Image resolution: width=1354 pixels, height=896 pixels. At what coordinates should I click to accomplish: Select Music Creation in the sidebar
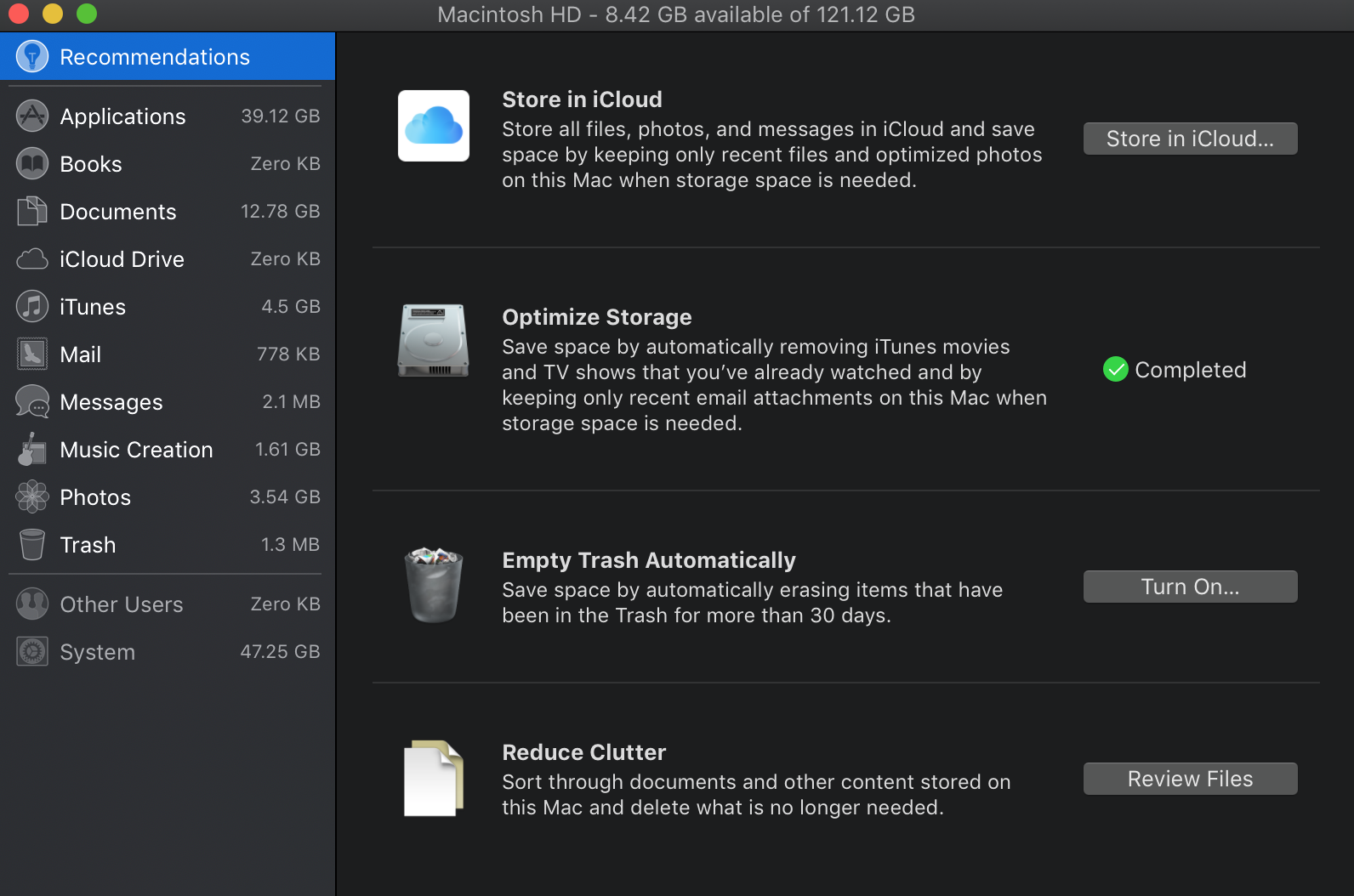[x=168, y=450]
